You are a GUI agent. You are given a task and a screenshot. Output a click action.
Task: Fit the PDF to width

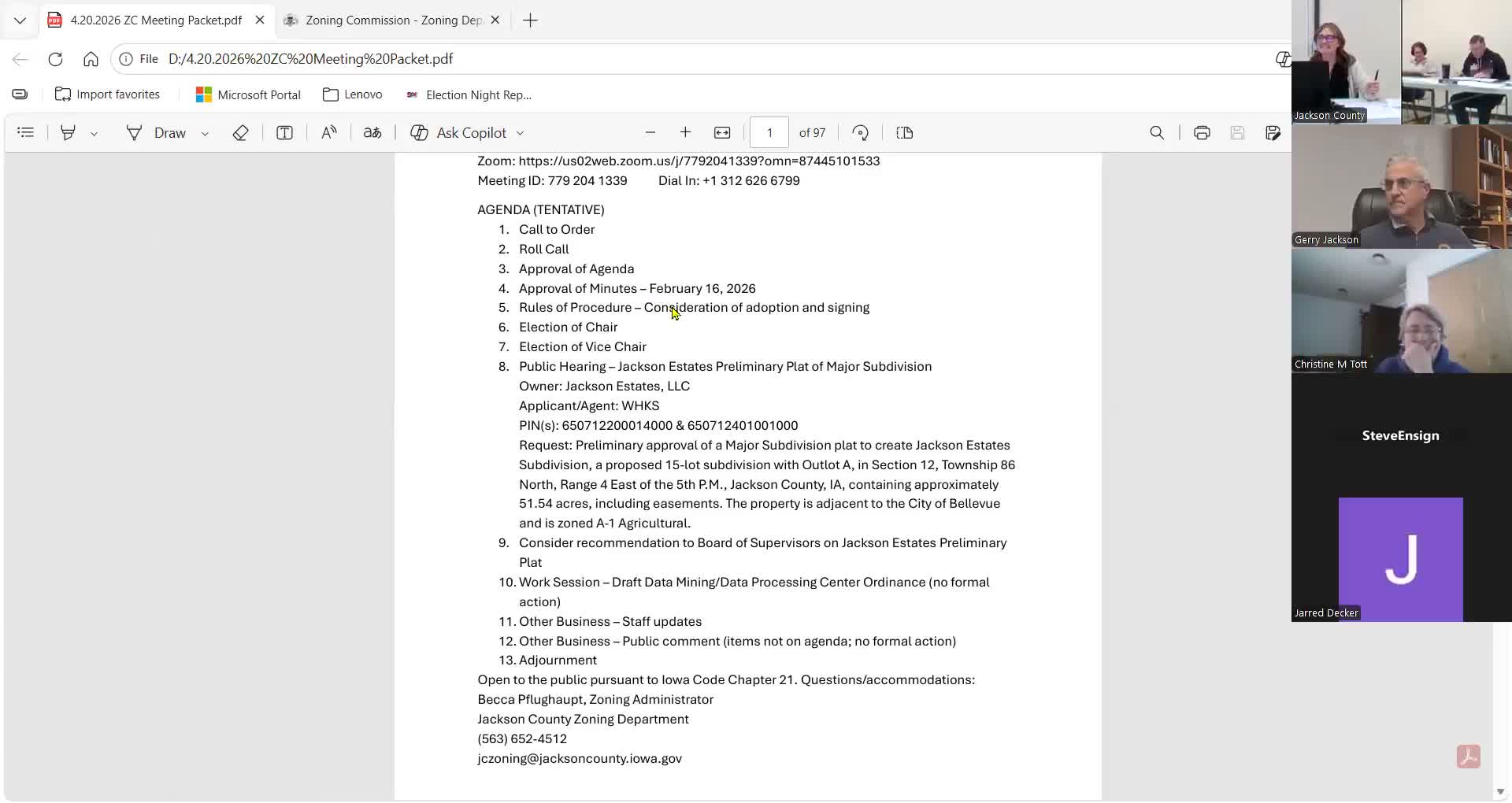722,133
